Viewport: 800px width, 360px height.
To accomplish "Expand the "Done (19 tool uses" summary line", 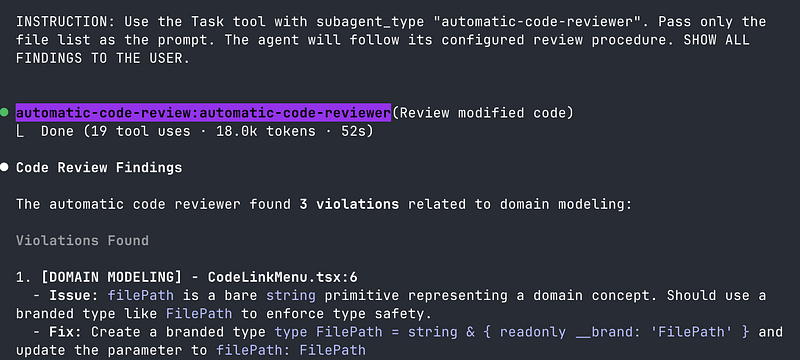I will pyautogui.click(x=207, y=131).
